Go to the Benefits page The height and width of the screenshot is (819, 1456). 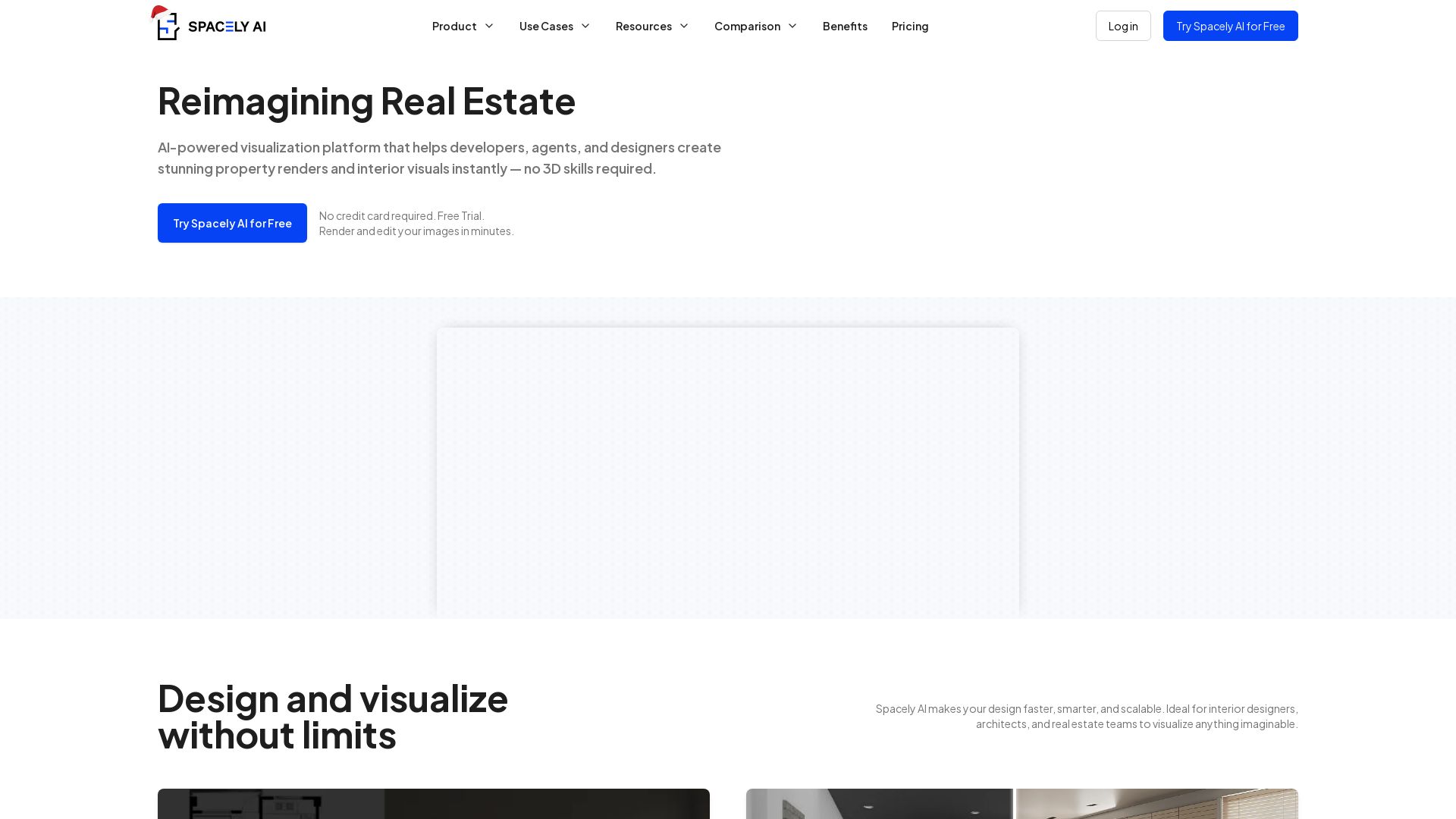click(x=845, y=26)
